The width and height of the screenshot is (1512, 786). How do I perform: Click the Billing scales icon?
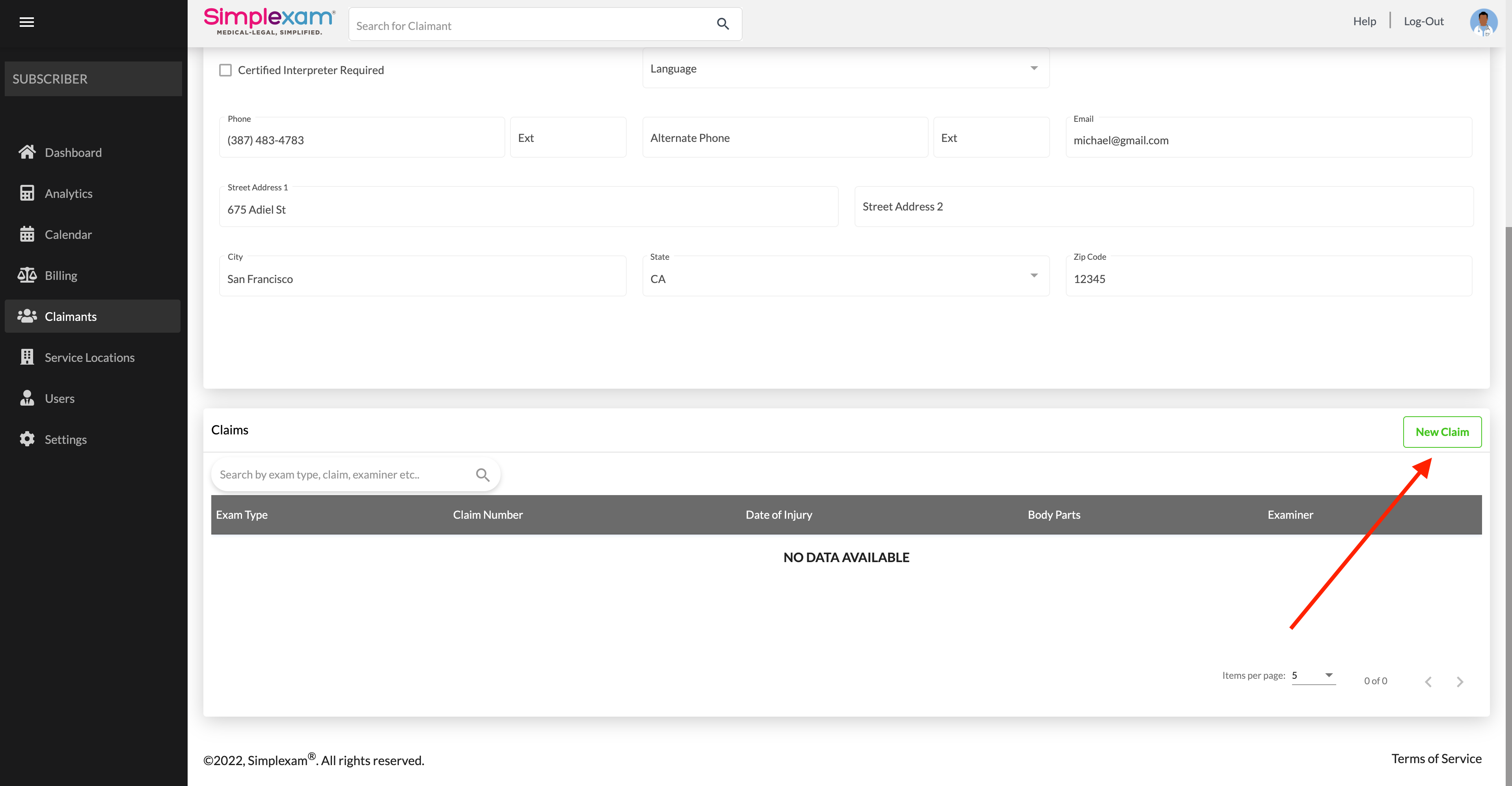[27, 275]
